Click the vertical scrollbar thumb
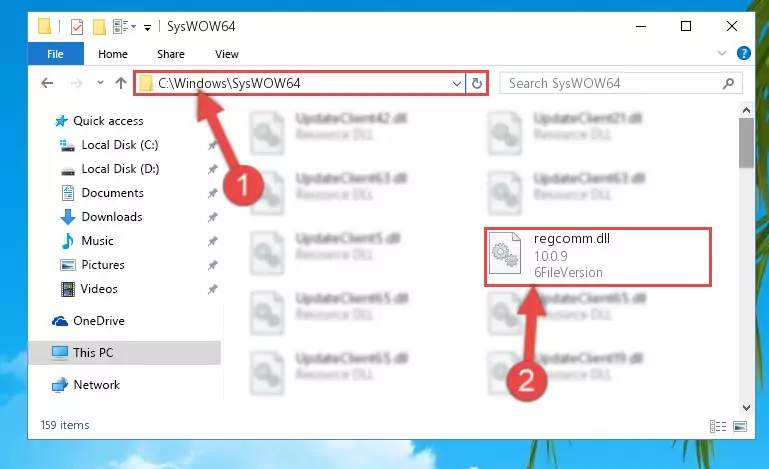The width and height of the screenshot is (769, 469). click(x=746, y=143)
